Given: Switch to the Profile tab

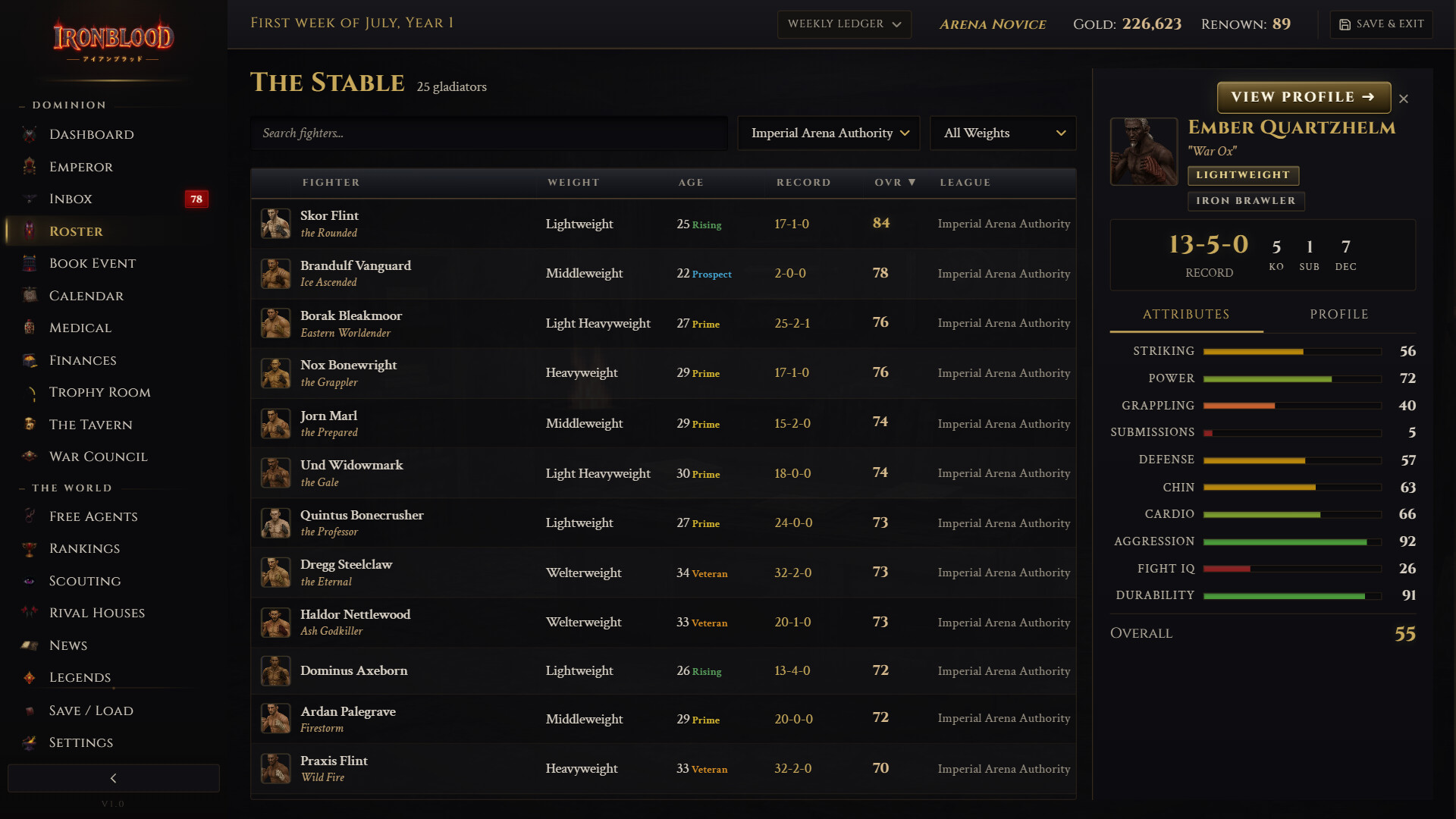Looking at the screenshot, I should (1339, 315).
